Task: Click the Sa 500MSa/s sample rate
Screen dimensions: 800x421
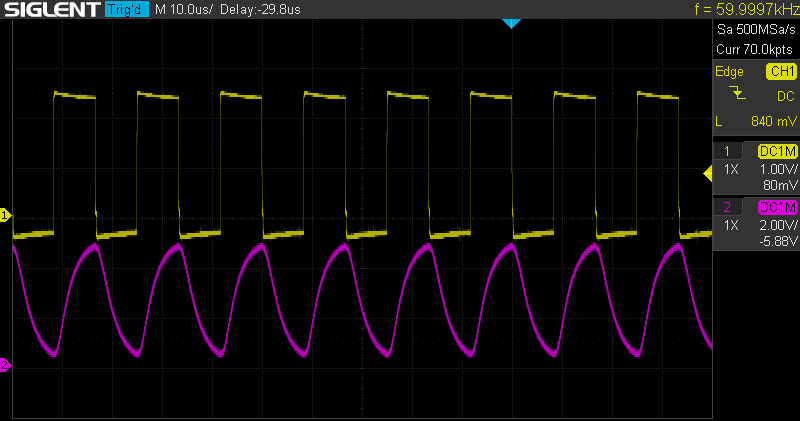Action: 756,29
